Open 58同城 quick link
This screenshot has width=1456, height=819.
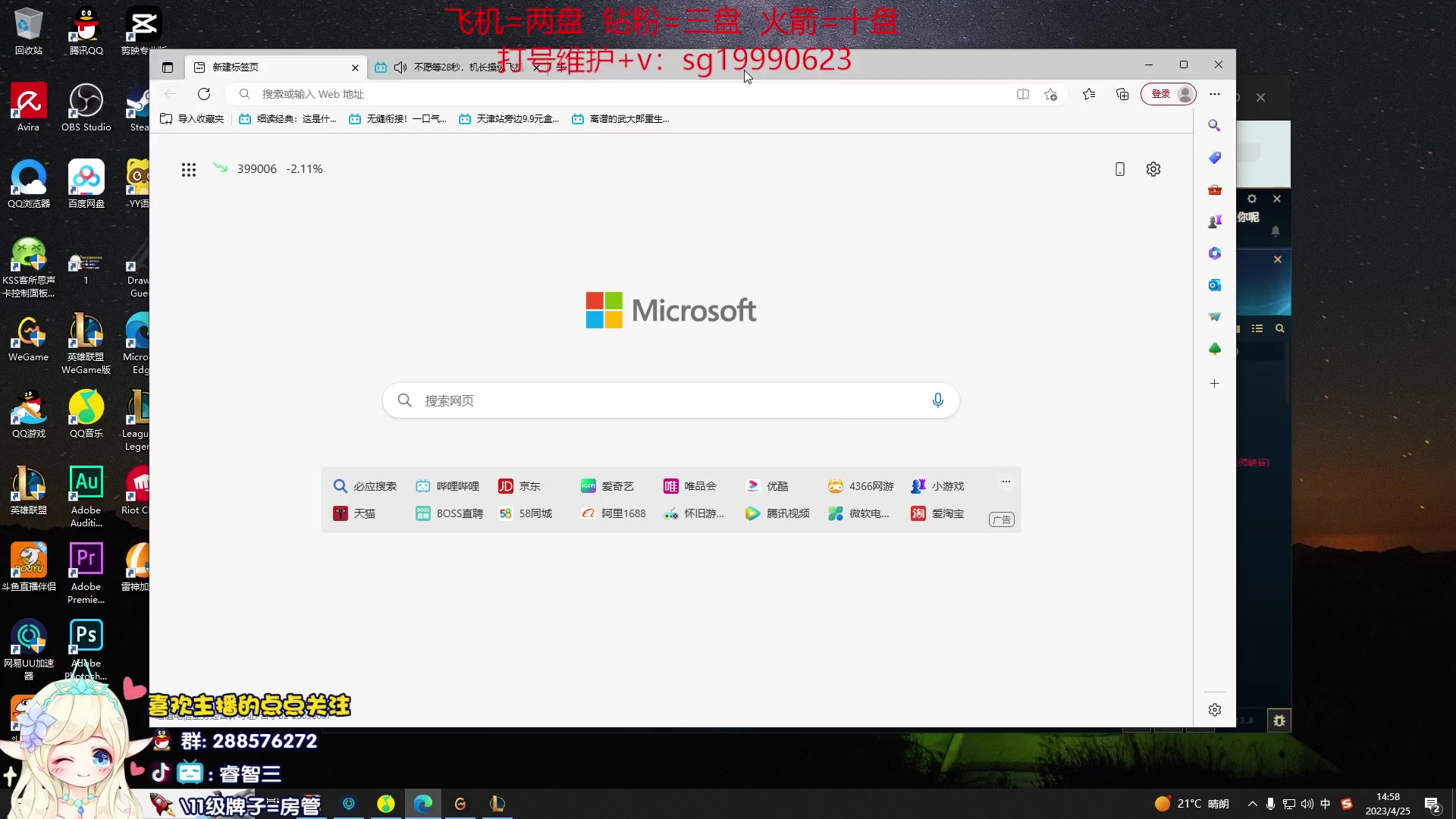coord(526,513)
